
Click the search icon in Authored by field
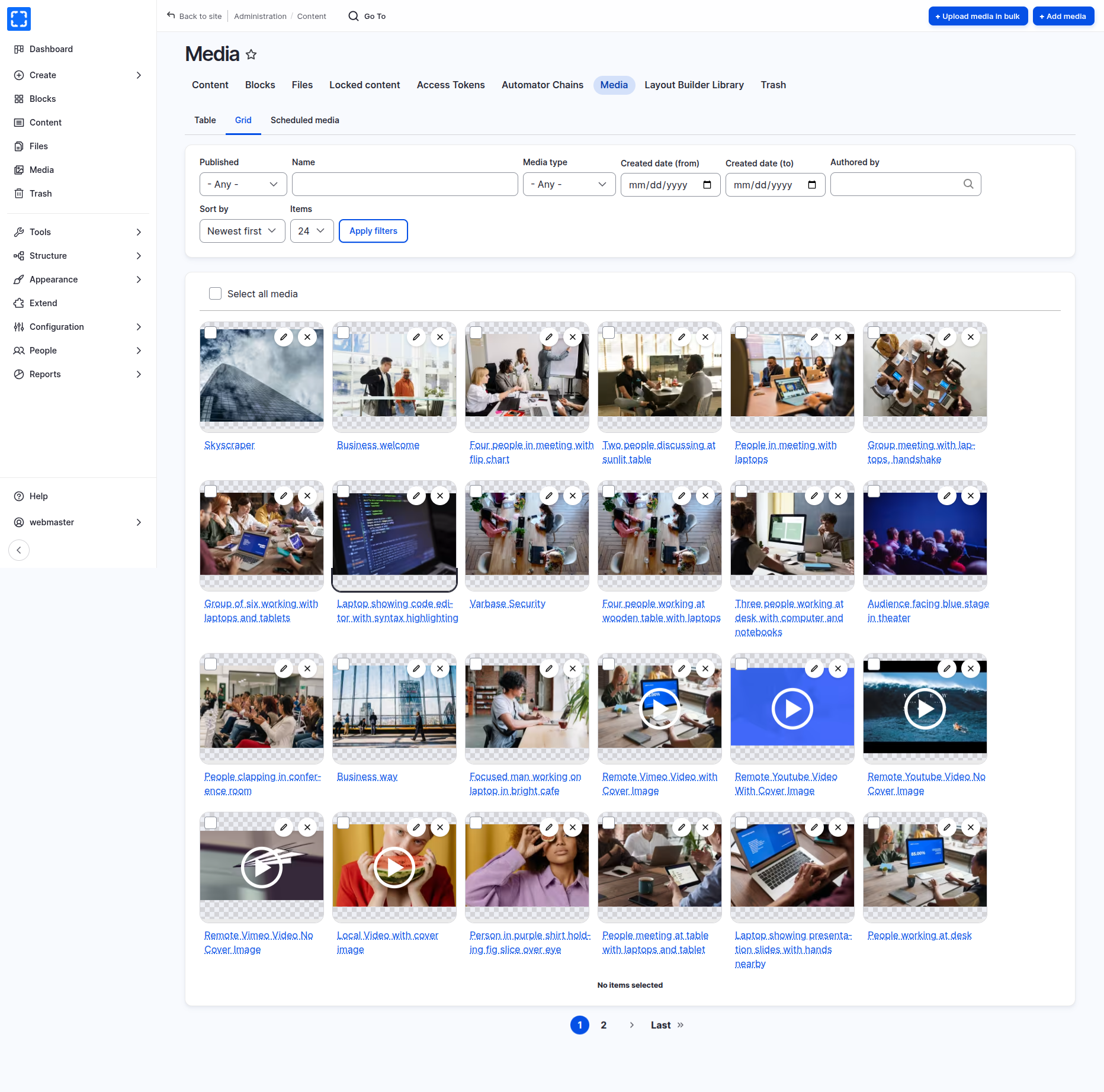coord(968,184)
